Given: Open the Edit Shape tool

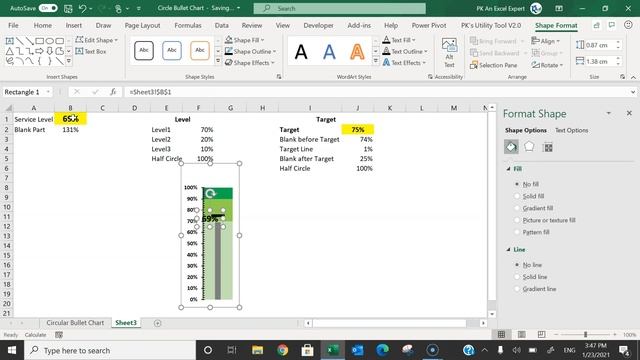Looking at the screenshot, I should [96, 40].
